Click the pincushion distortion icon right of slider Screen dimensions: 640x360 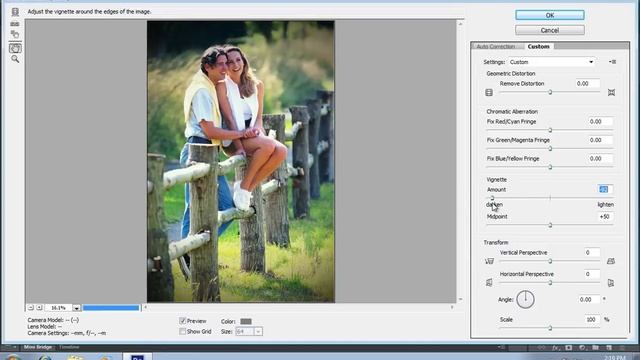611,93
